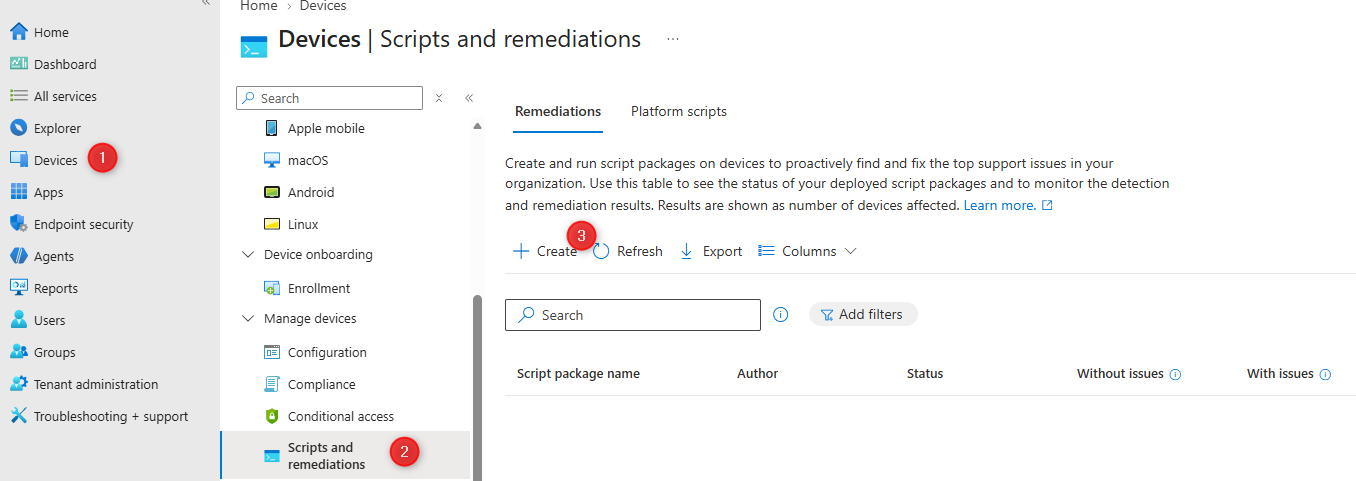Image resolution: width=1356 pixels, height=481 pixels.
Task: Focus the script package Search box
Action: click(x=633, y=315)
